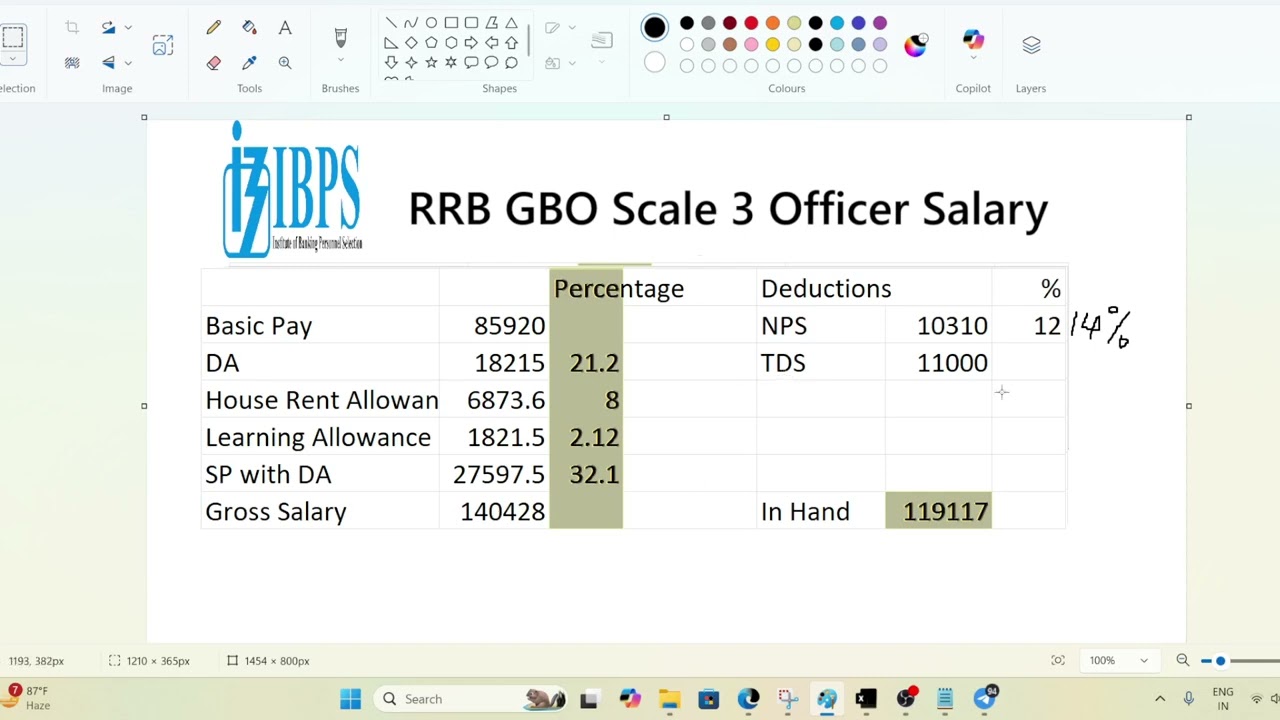
Task: Select the Colour 1 black swatch
Action: click(654, 28)
